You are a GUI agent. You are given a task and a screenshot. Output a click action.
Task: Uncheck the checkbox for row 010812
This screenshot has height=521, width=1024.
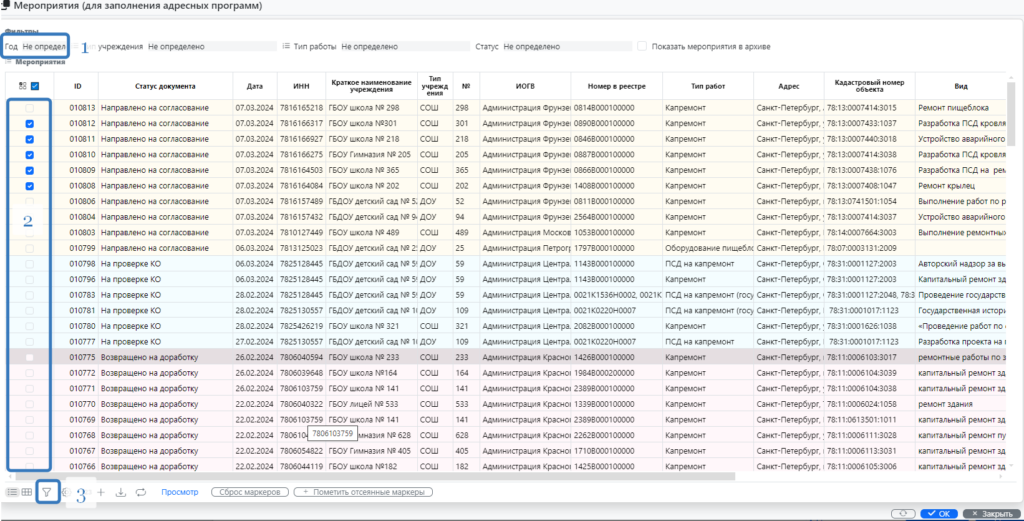click(30, 124)
